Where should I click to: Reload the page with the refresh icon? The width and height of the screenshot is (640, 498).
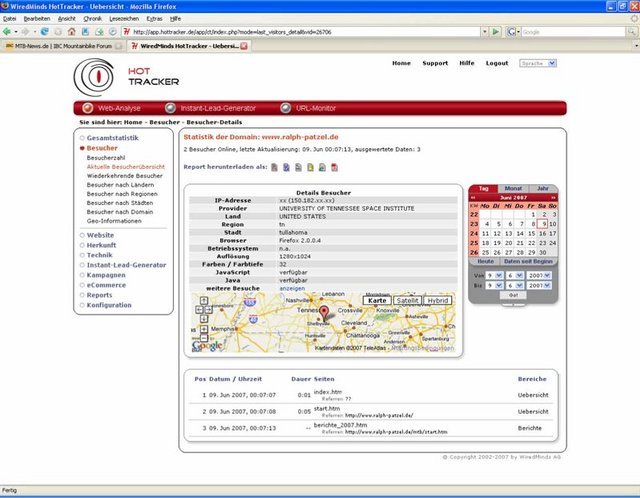tap(44, 31)
